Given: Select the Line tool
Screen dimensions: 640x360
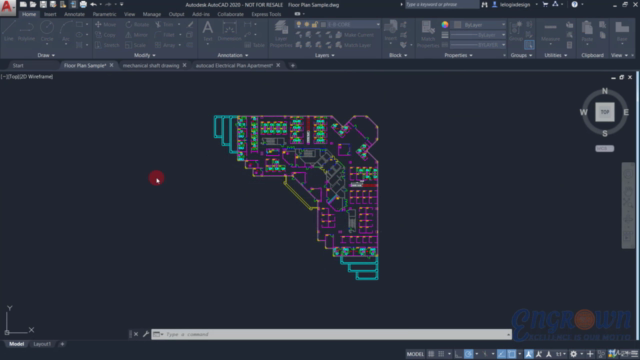Looking at the screenshot, I should pyautogui.click(x=9, y=31).
